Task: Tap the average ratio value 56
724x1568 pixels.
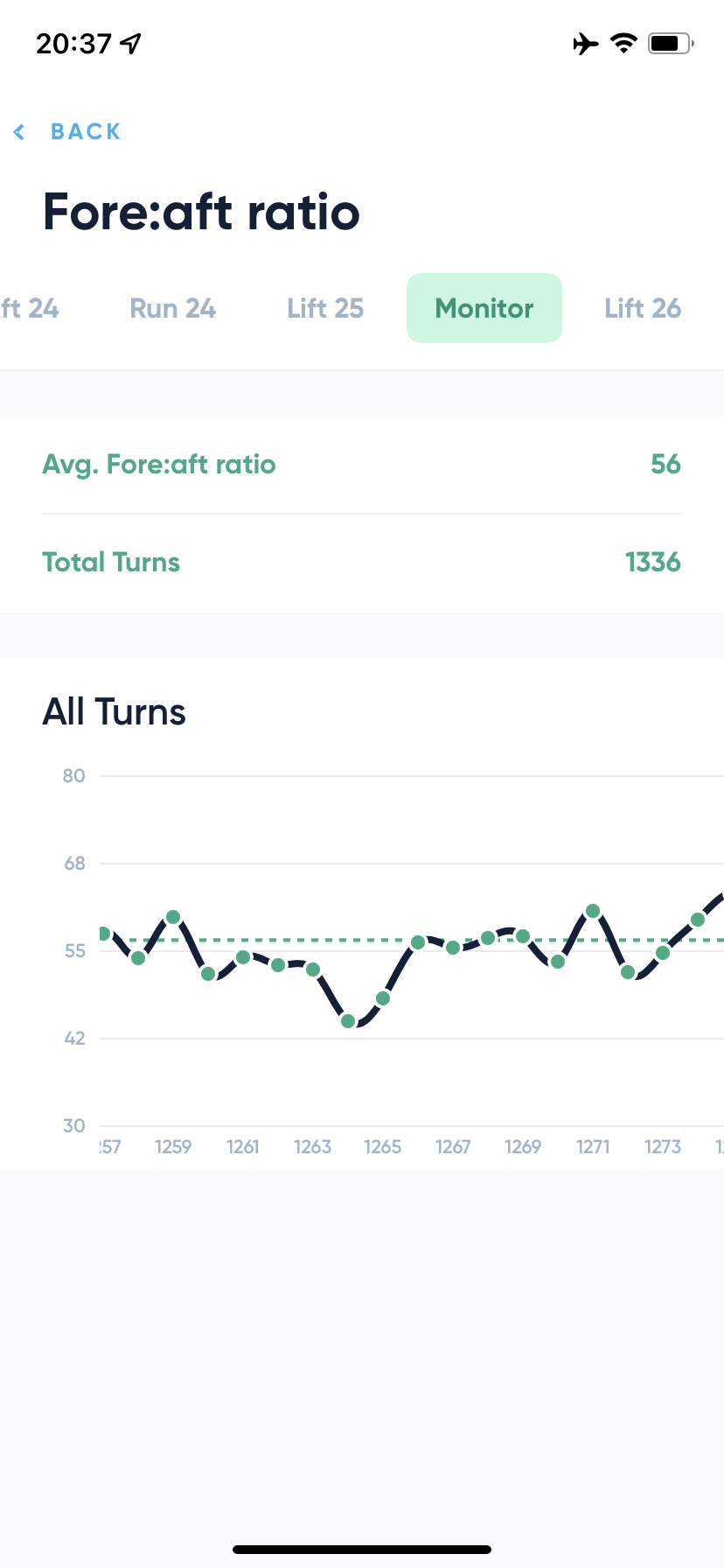Action: [x=665, y=464]
